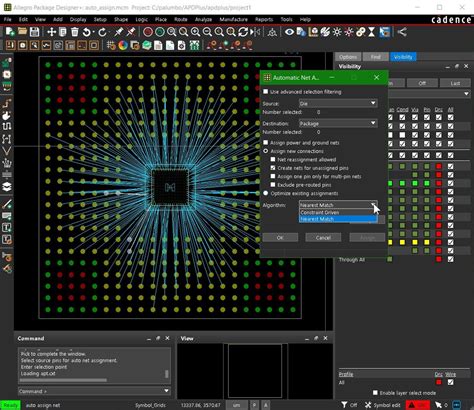Click the share icon at toolbar end
474x410 pixels.
402,32
